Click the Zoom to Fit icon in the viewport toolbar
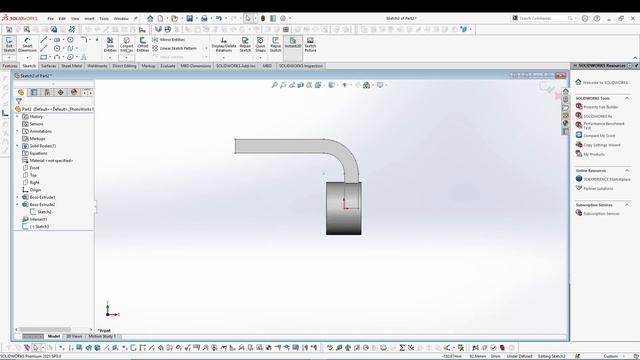 275,85
